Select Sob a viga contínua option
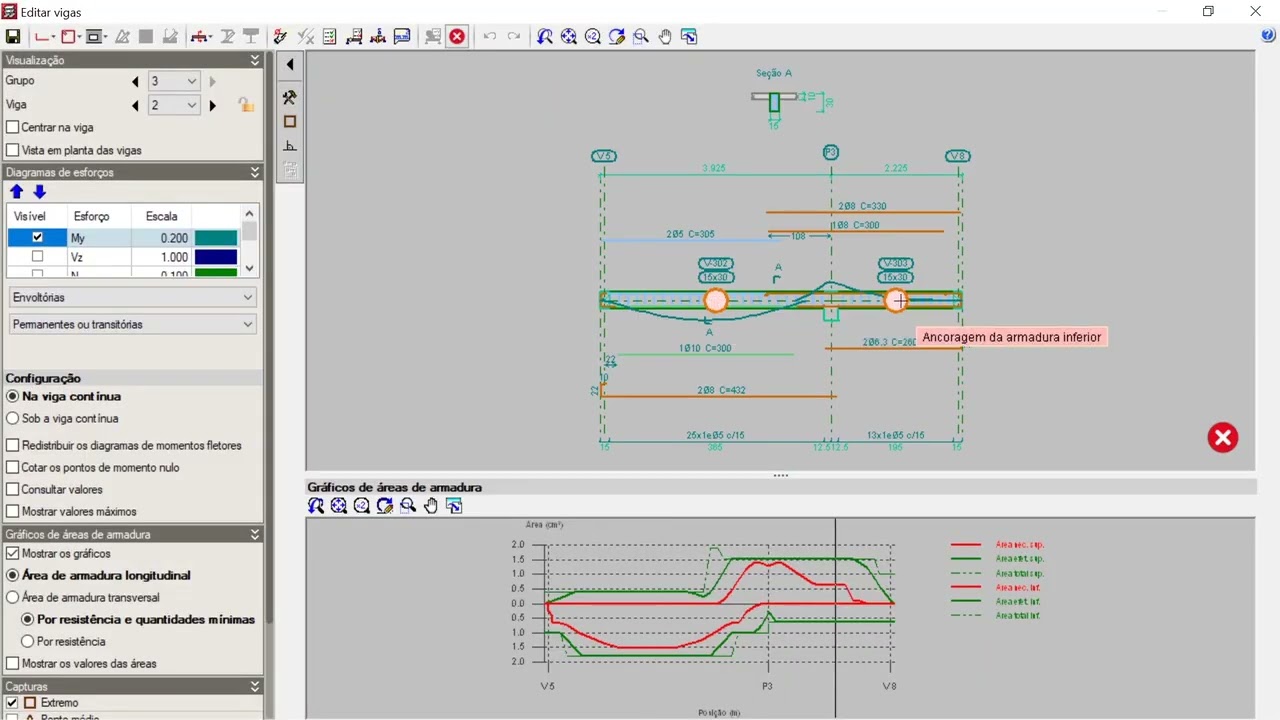 13,419
